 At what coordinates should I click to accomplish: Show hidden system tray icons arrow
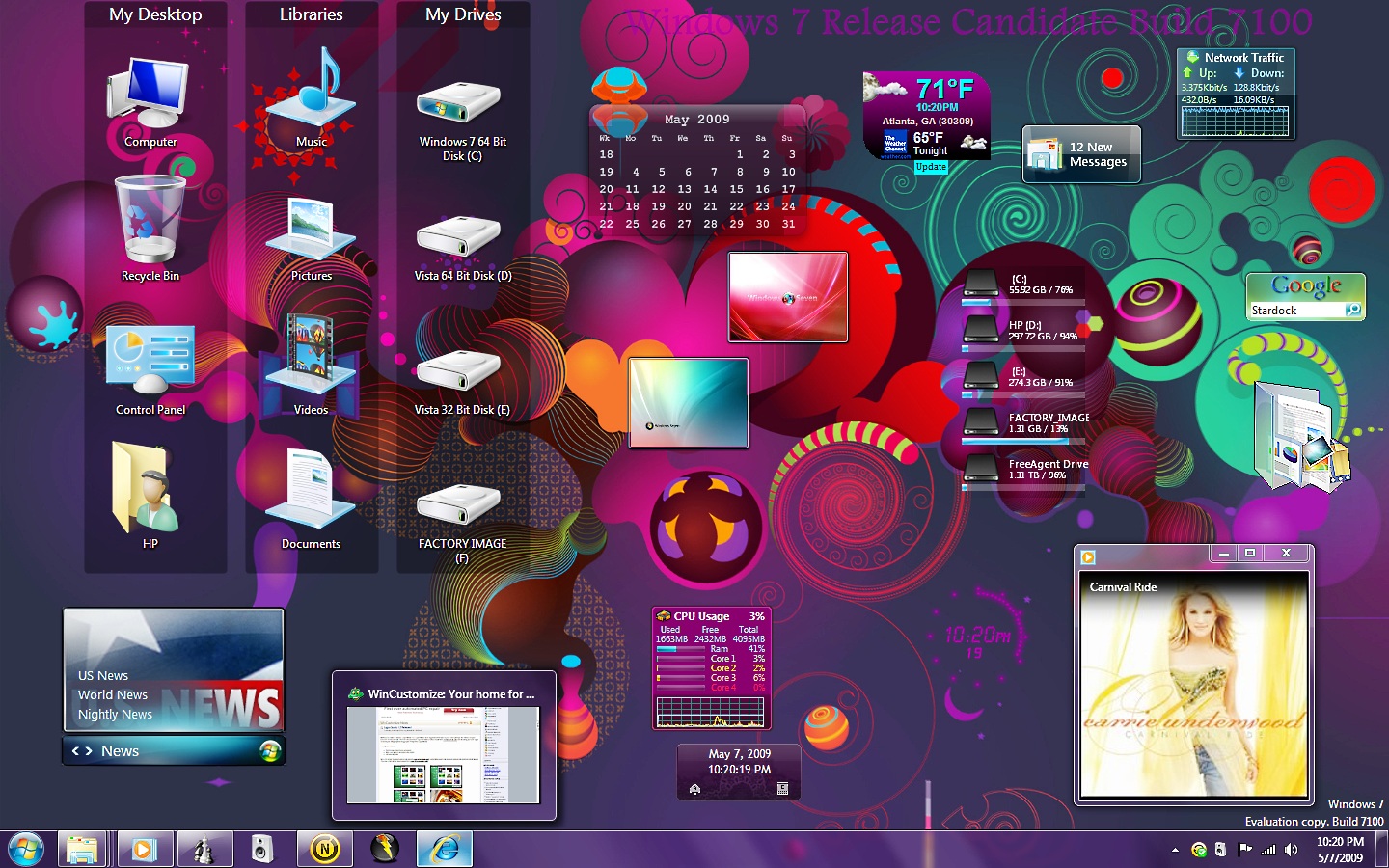1175,850
